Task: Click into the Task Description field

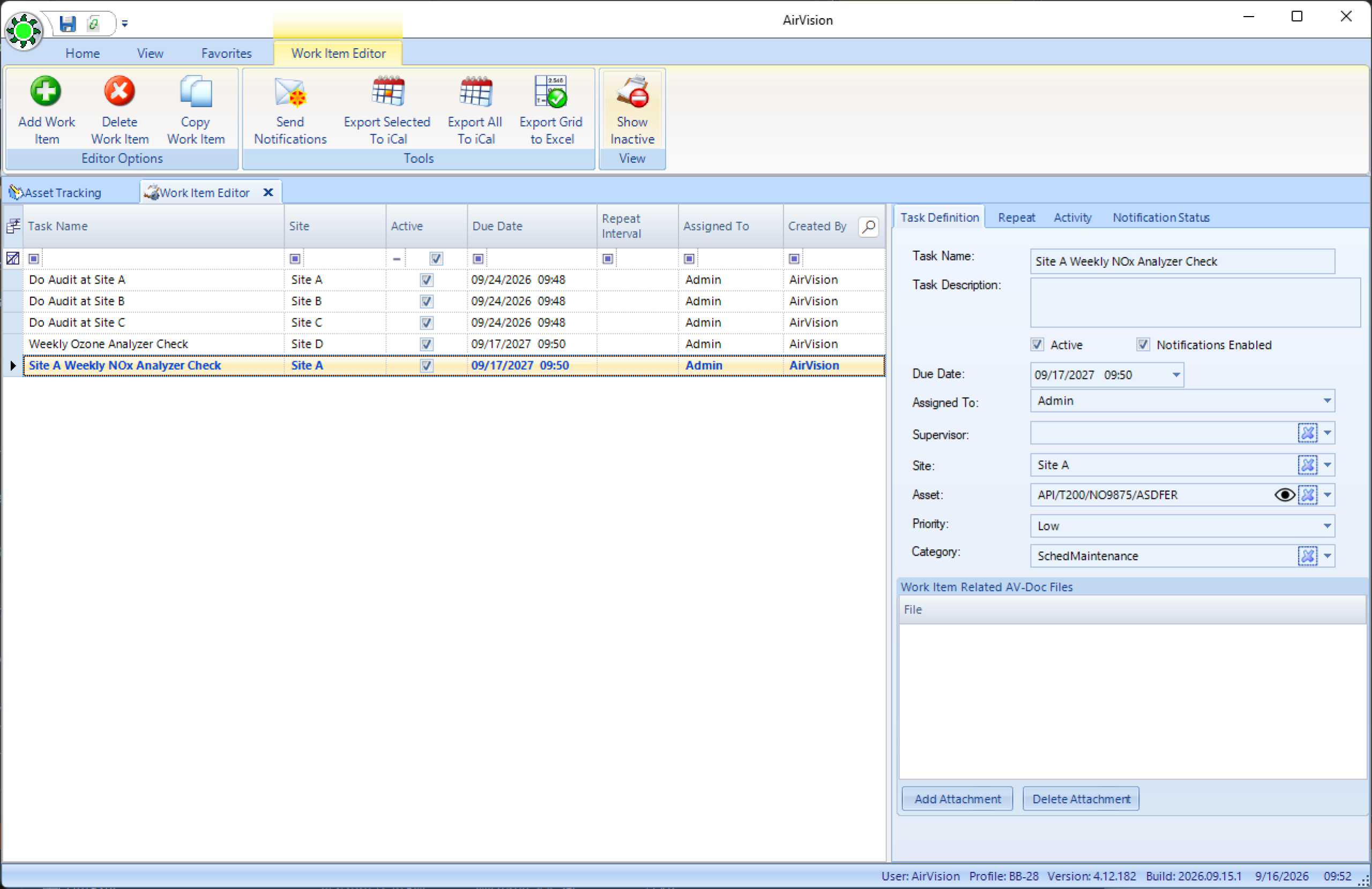Action: tap(1195, 303)
